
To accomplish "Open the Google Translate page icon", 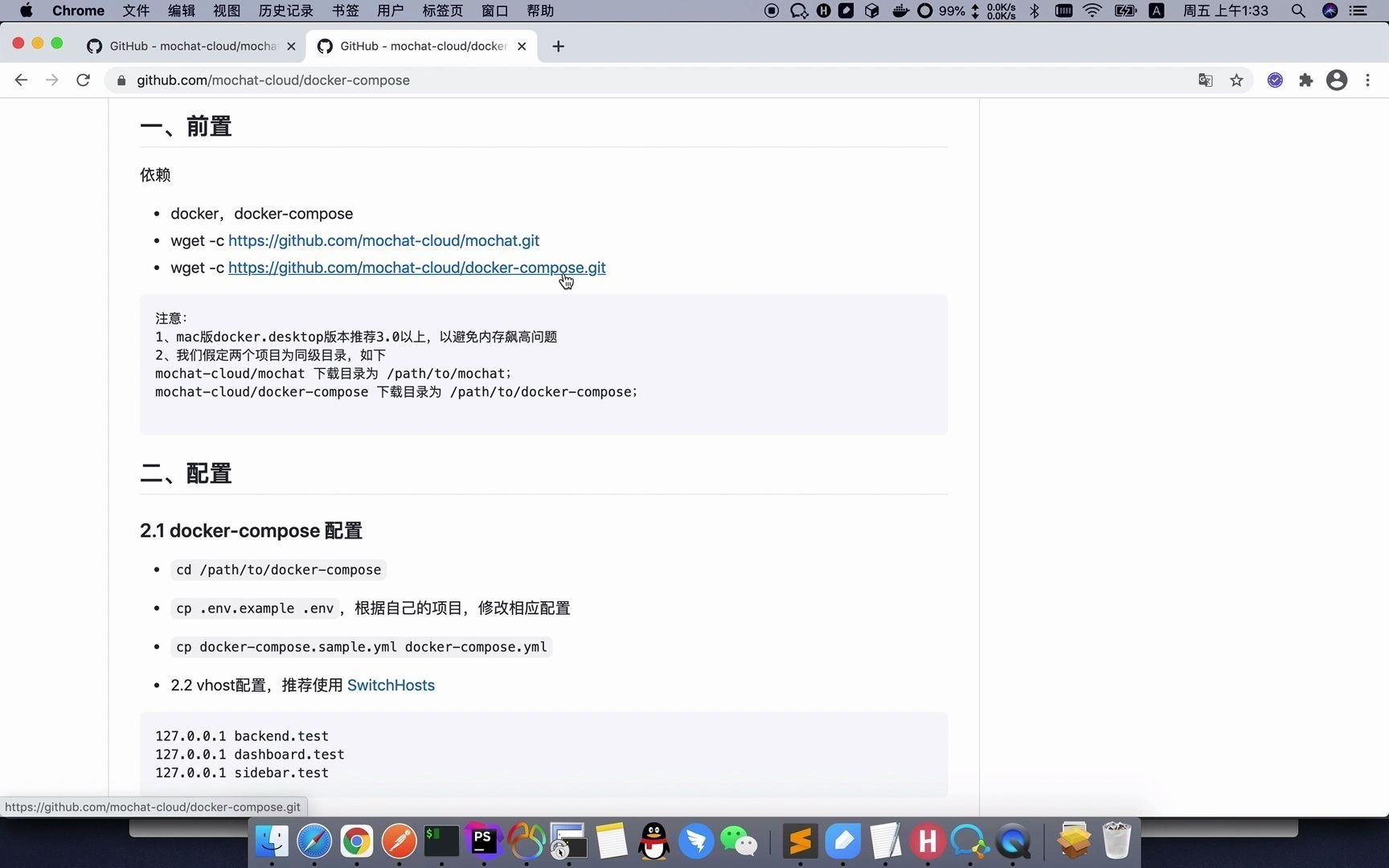I will [x=1205, y=80].
